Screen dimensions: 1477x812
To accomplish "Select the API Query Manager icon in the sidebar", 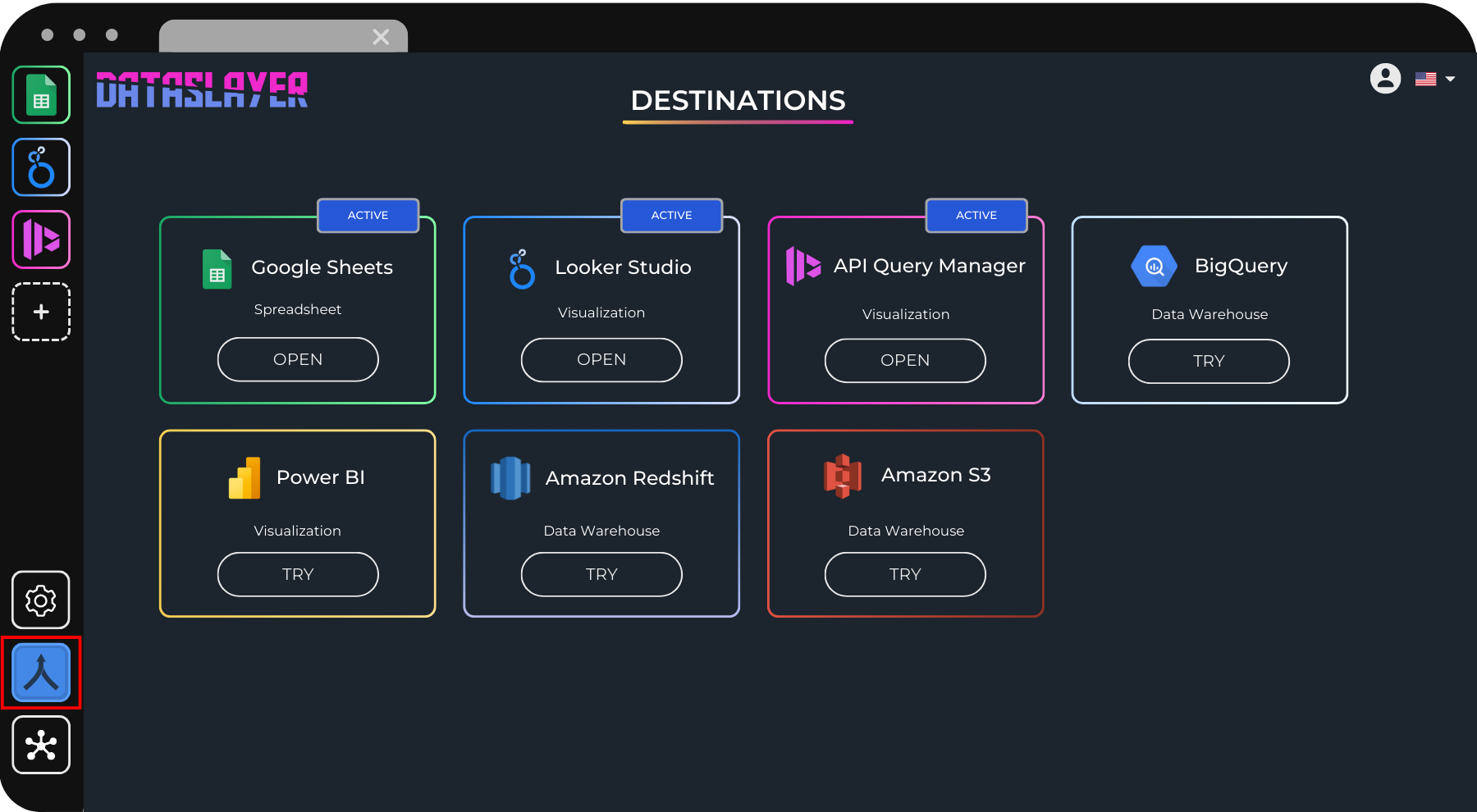I will click(x=40, y=239).
